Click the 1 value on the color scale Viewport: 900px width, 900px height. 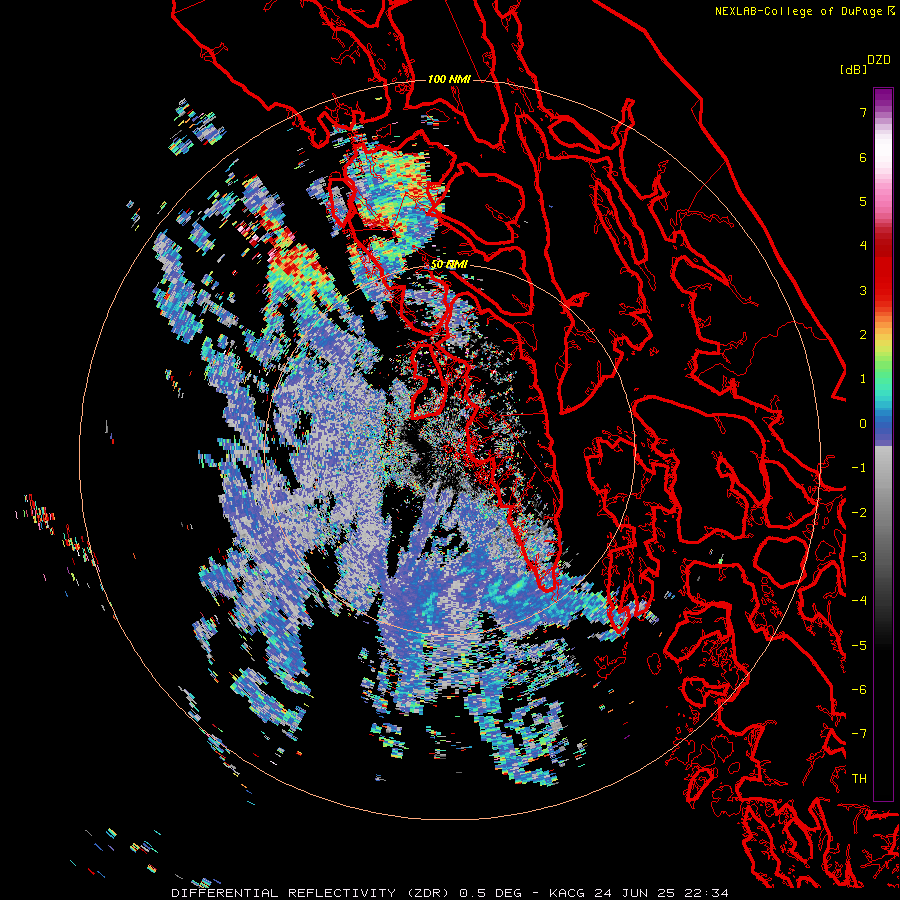863,379
